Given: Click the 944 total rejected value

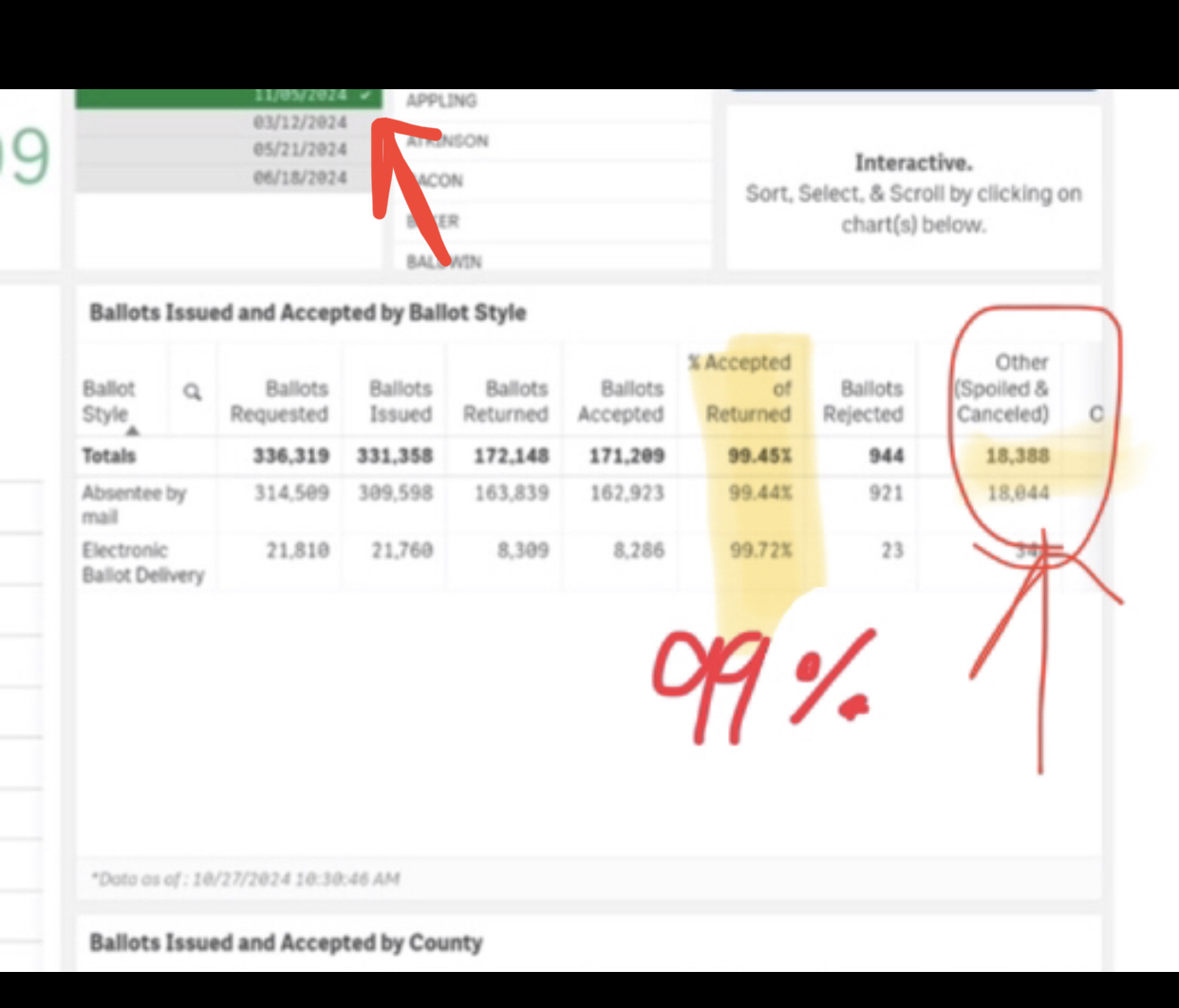Looking at the screenshot, I should coord(886,456).
